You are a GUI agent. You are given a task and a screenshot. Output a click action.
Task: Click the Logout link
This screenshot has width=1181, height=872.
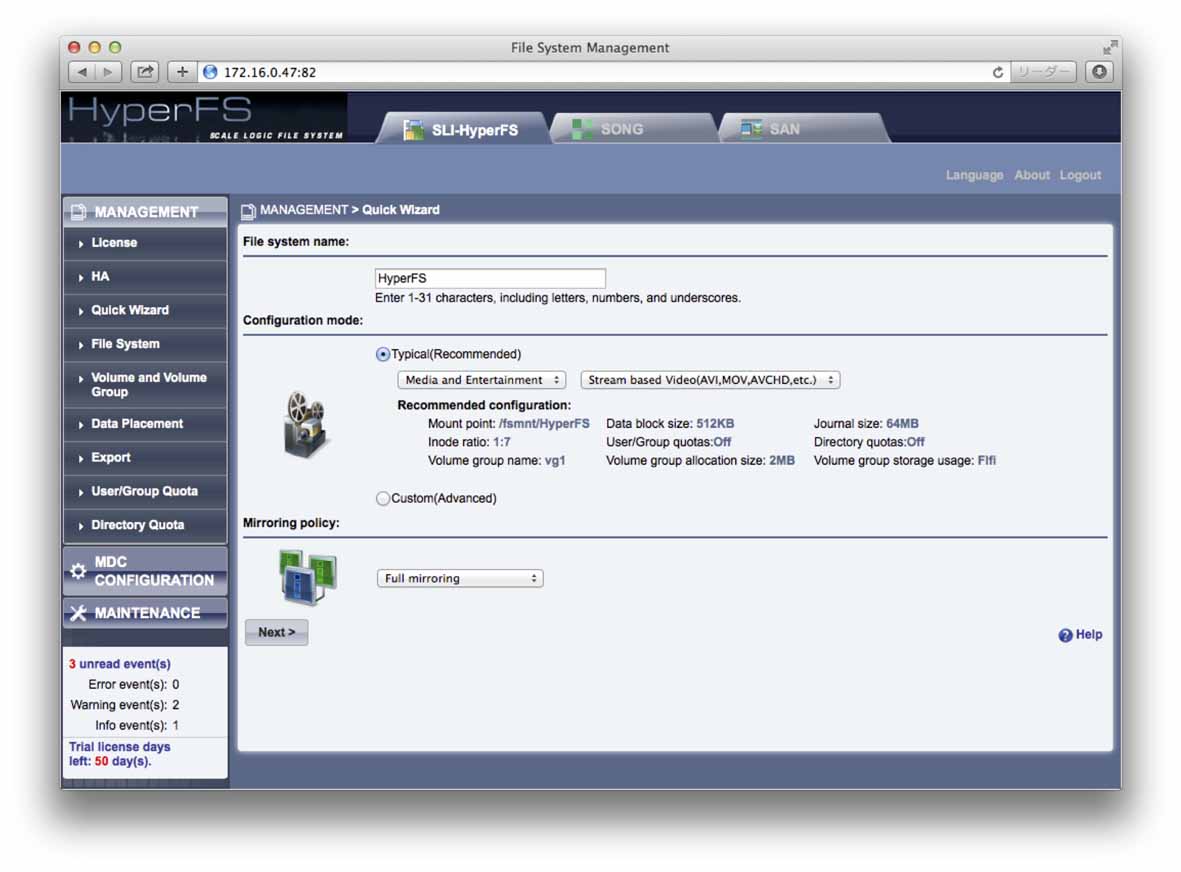coord(1080,175)
